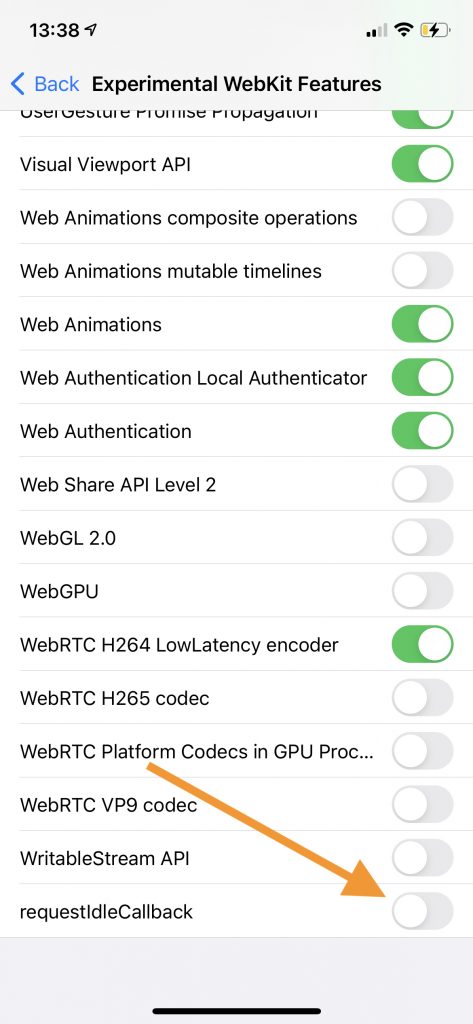Enable the requestIdleCallback toggle
473x1024 pixels.
422,910
